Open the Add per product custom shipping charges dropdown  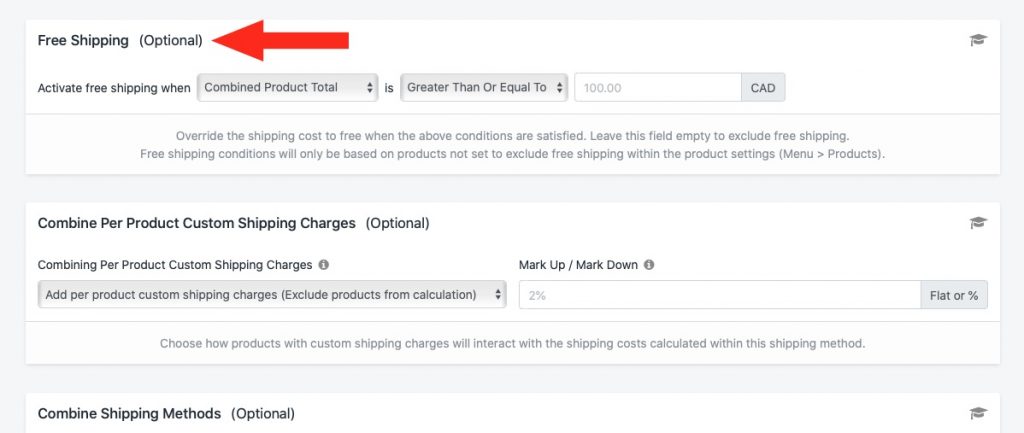pos(272,295)
